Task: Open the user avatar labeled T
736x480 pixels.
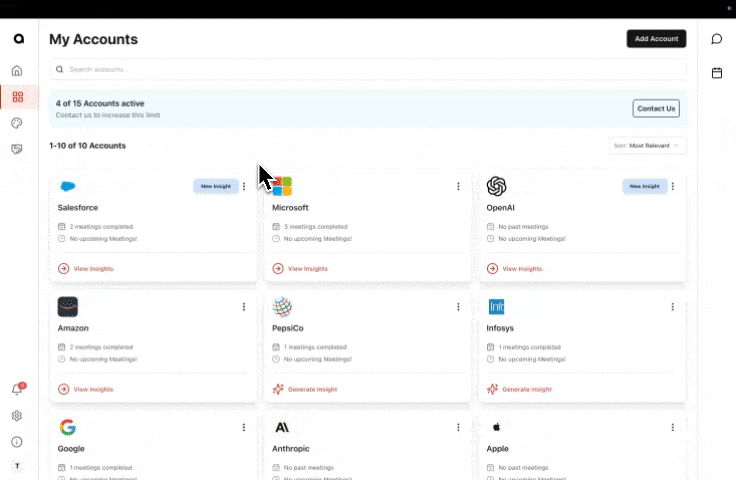Action: (17, 466)
